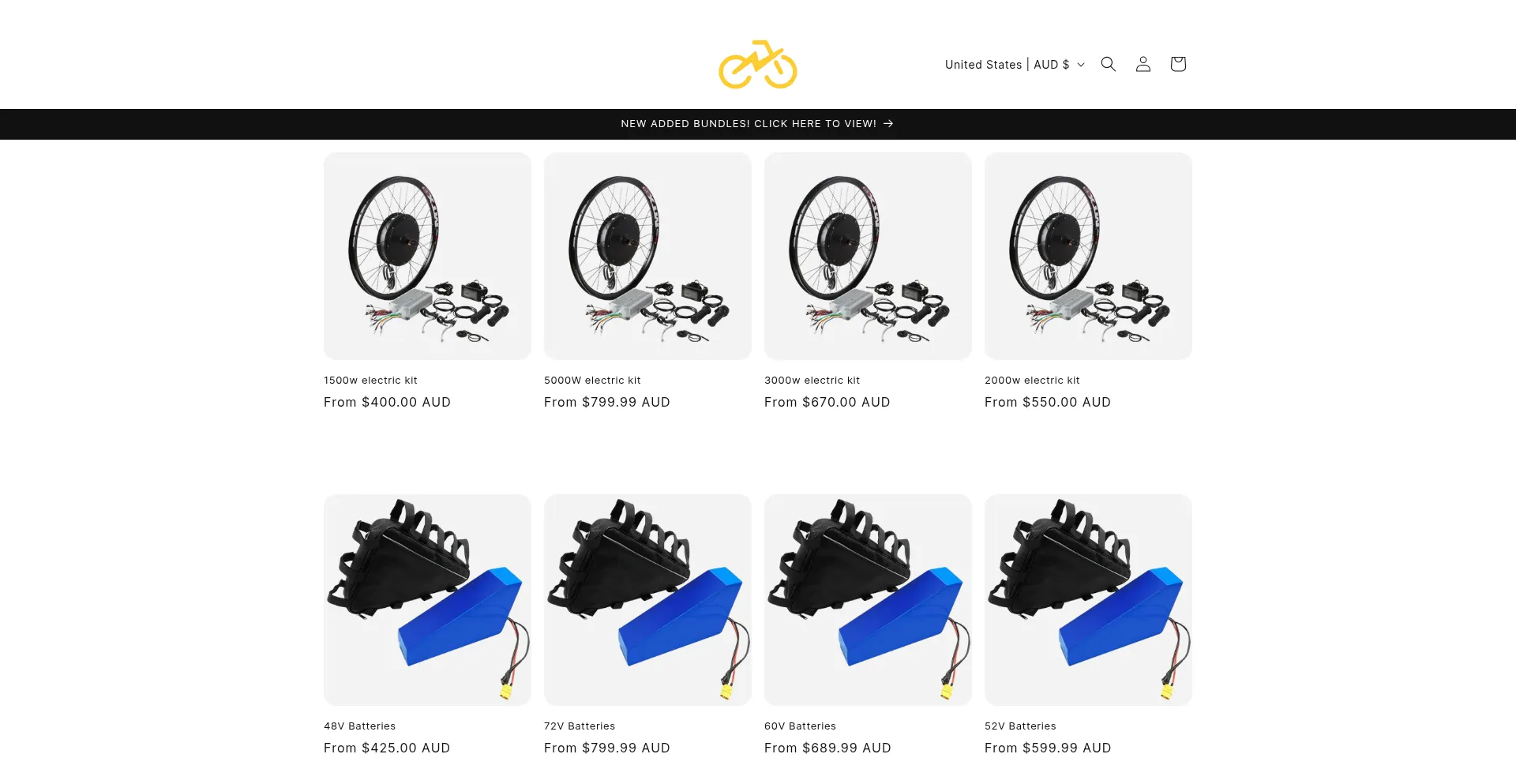Open the 3000w electric kit title link
The image size is (1516, 784).
[812, 380]
